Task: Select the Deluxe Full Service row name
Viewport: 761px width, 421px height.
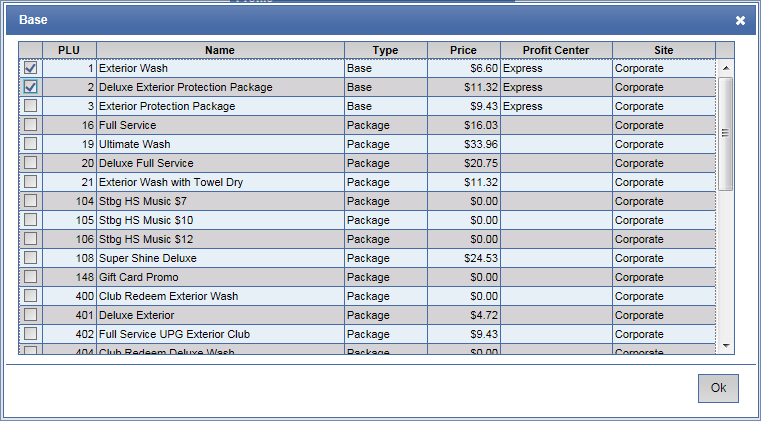Action: pyautogui.click(x=146, y=163)
